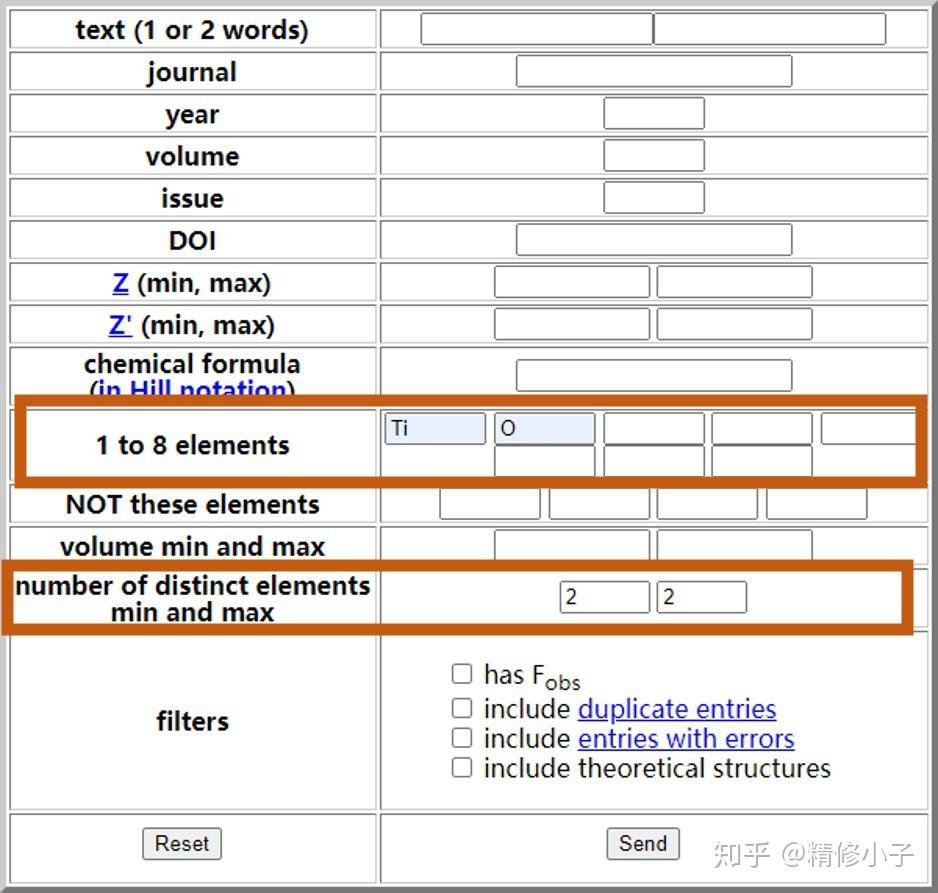
Task: Select the volume number input field
Action: [653, 156]
